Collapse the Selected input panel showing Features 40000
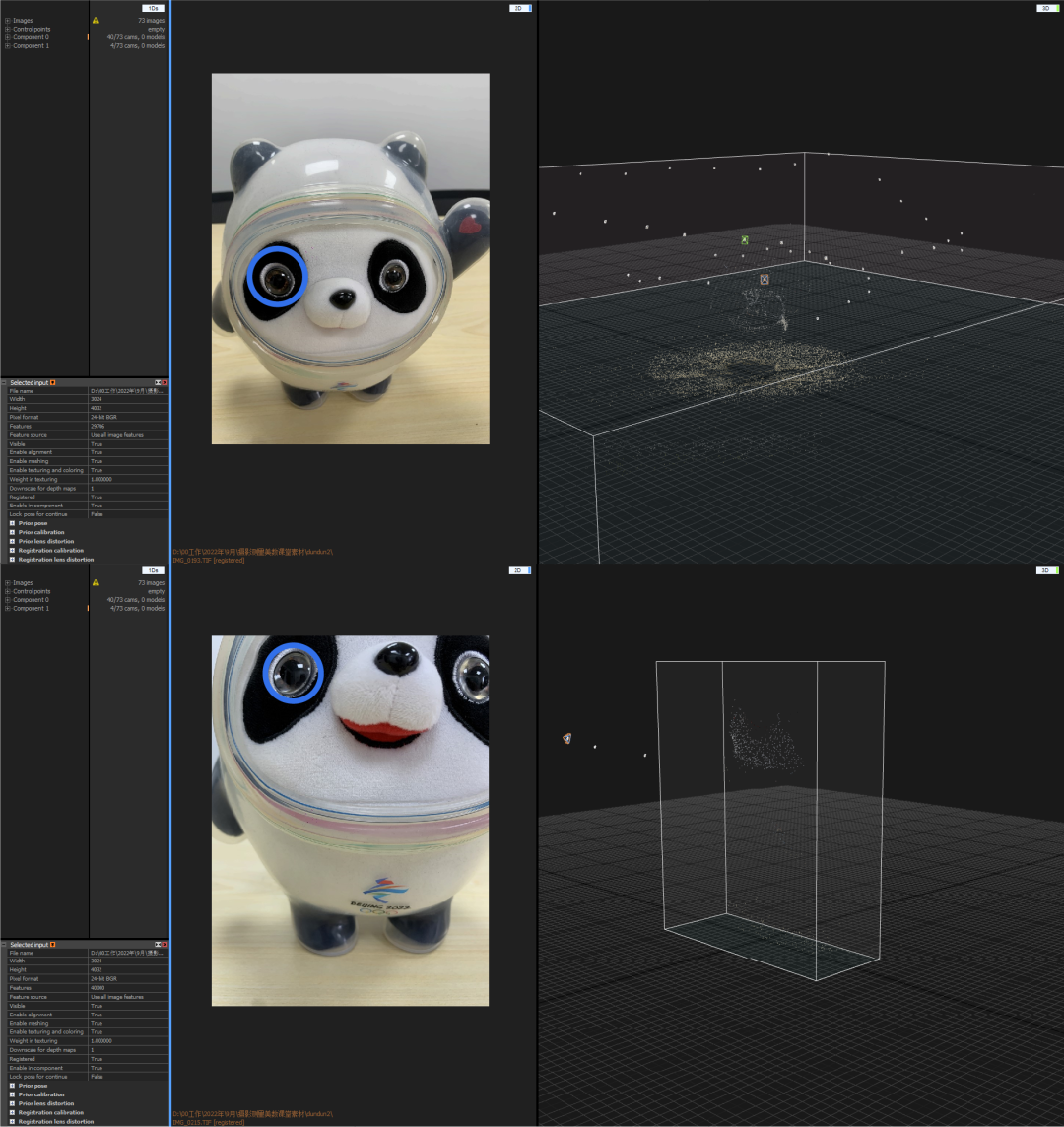1064x1127 pixels. coord(4,945)
